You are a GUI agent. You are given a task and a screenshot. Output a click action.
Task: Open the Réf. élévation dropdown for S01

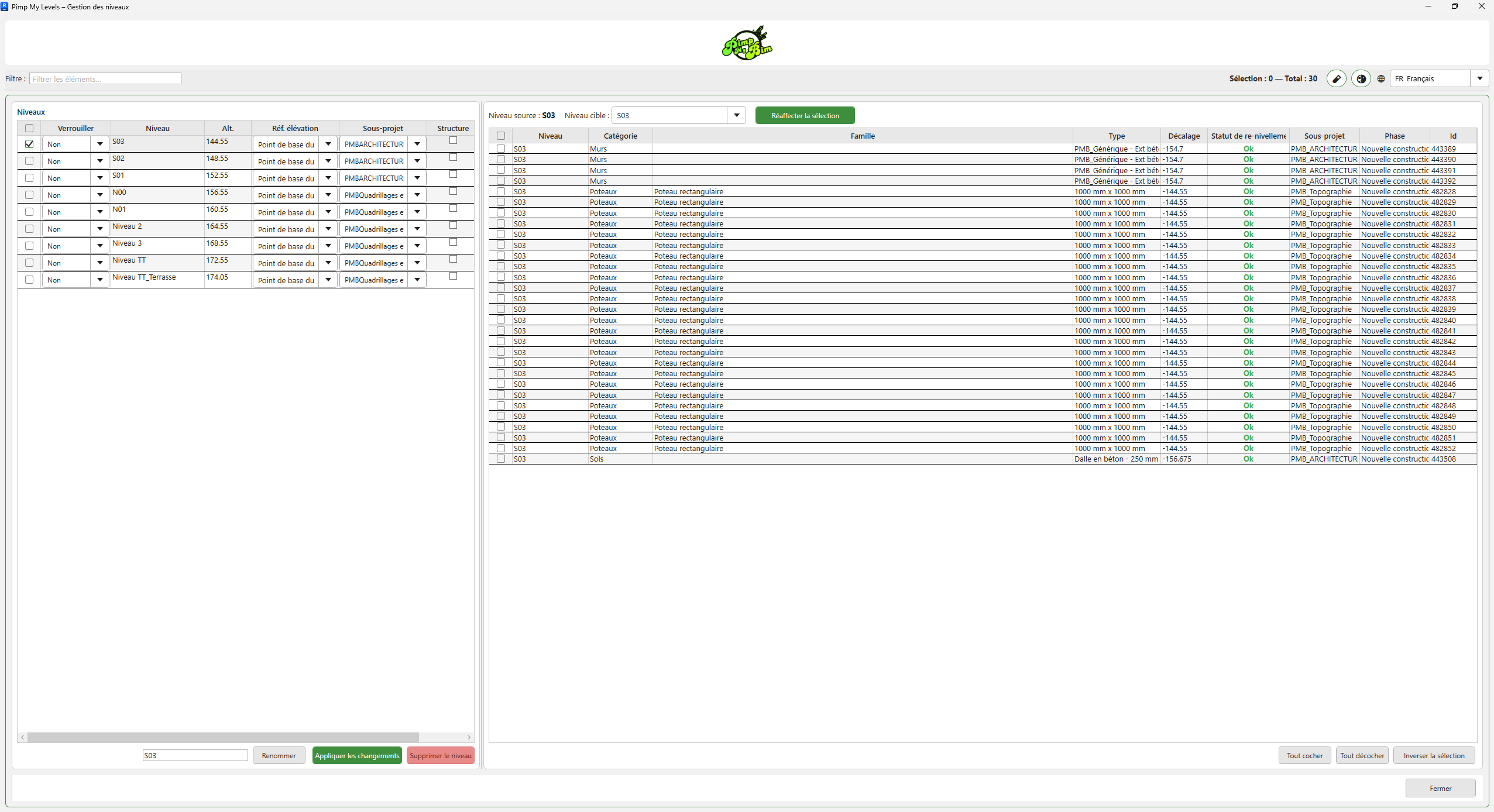tap(328, 178)
